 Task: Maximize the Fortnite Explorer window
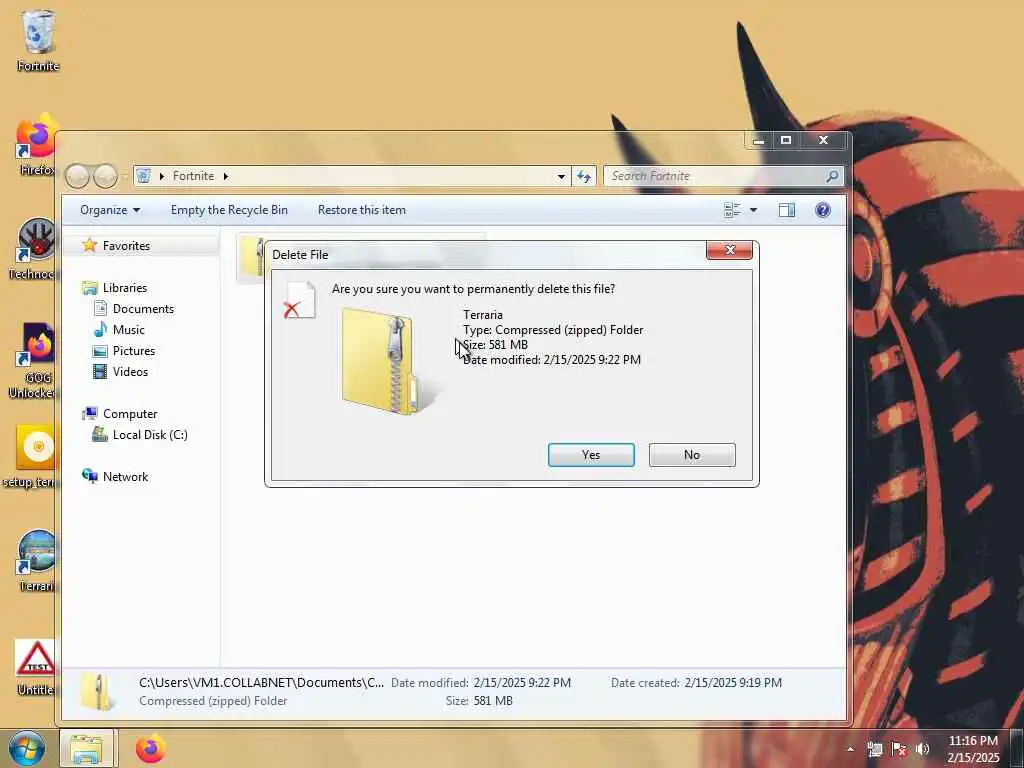786,140
